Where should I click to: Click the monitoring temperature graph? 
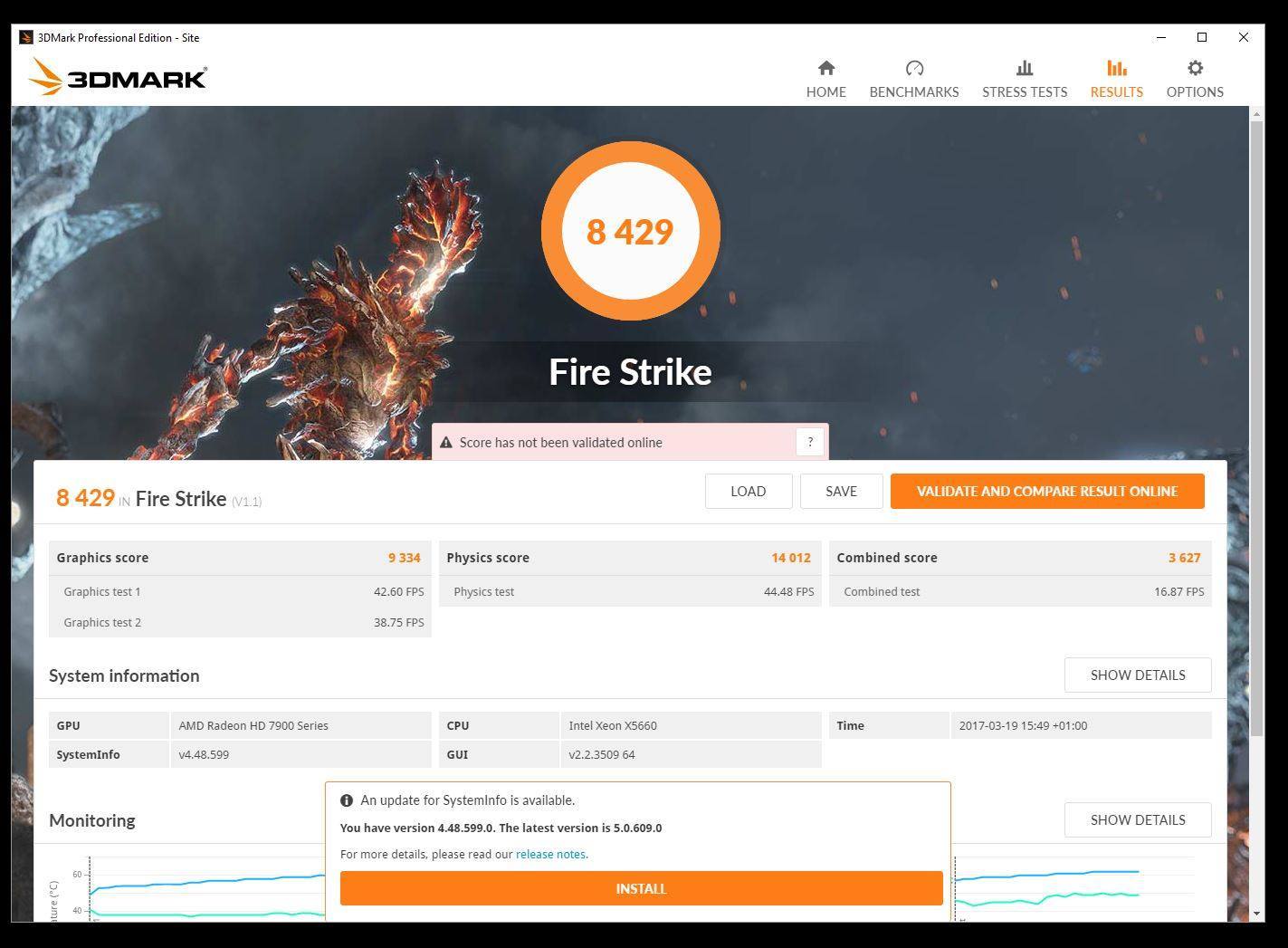tap(206, 889)
